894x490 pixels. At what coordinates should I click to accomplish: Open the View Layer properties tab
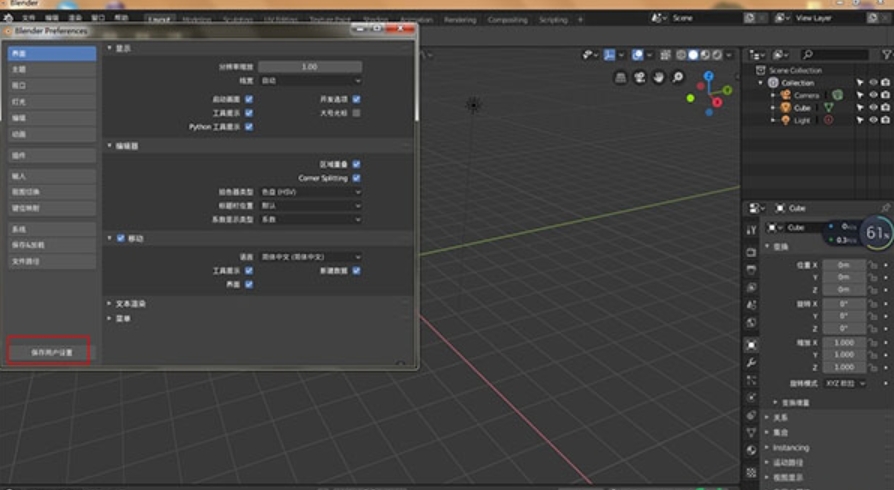pos(751,287)
